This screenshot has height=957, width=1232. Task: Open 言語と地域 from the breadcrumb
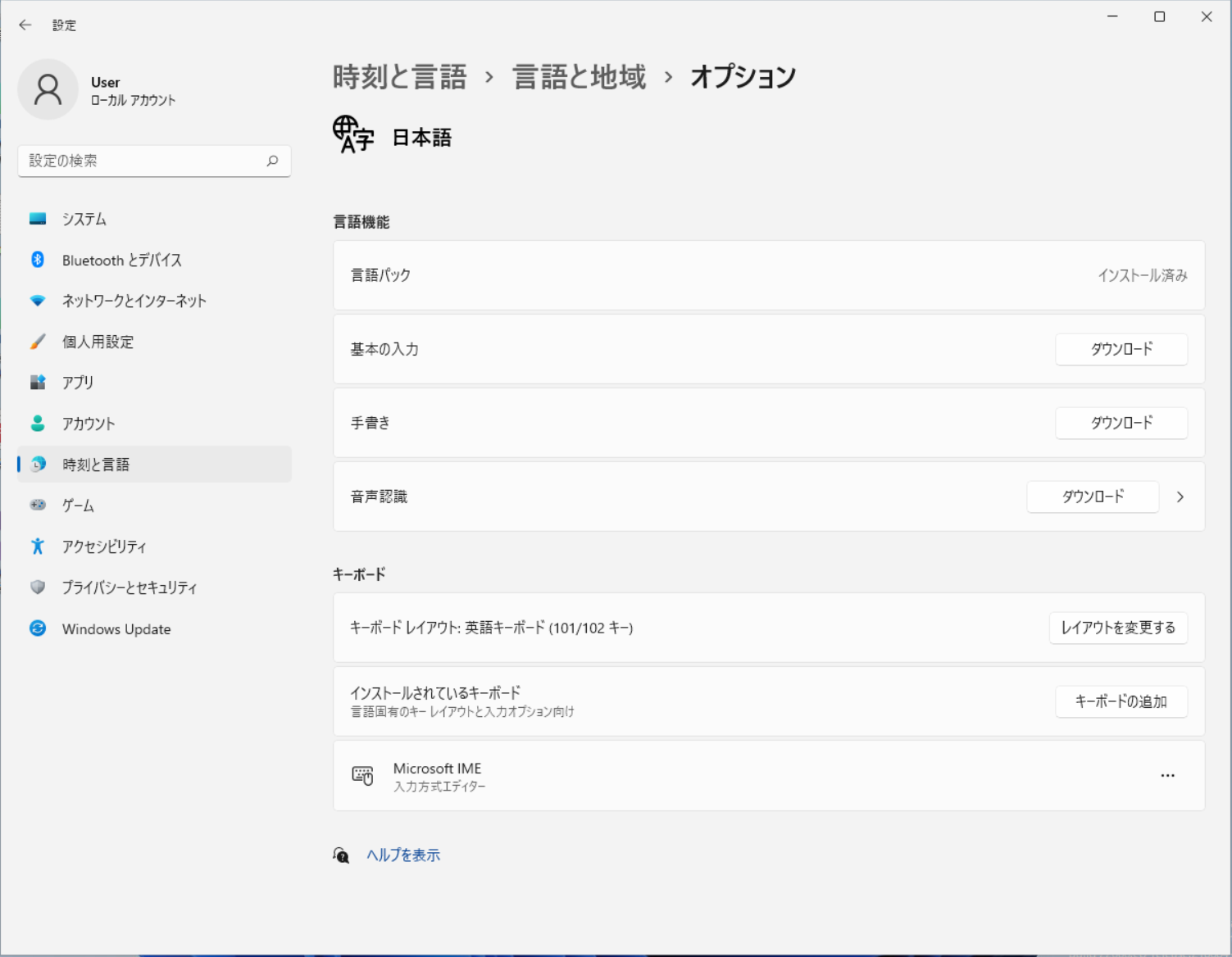[x=579, y=76]
